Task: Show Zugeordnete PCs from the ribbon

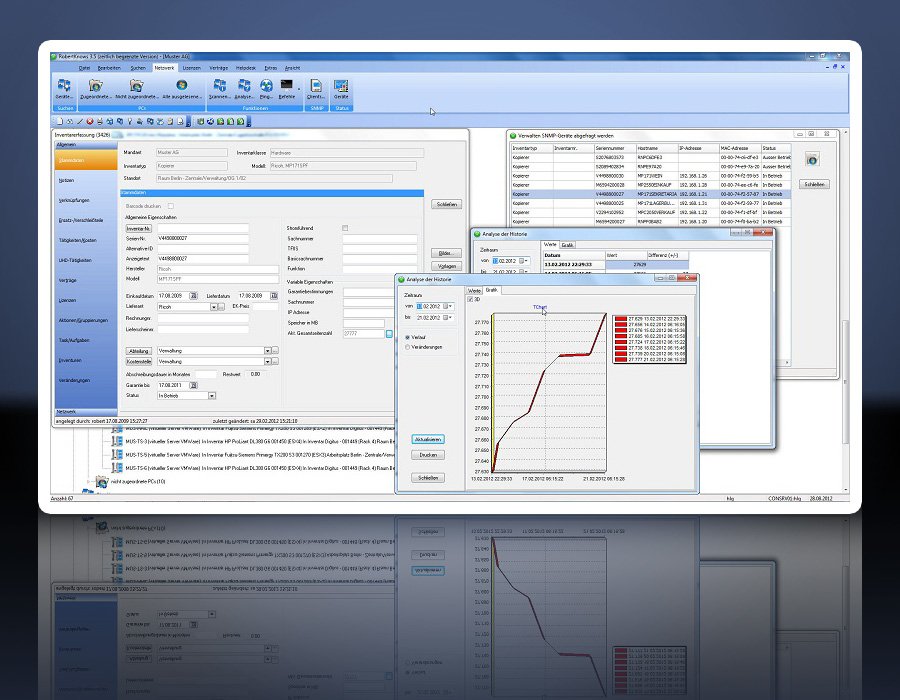Action: tap(95, 89)
